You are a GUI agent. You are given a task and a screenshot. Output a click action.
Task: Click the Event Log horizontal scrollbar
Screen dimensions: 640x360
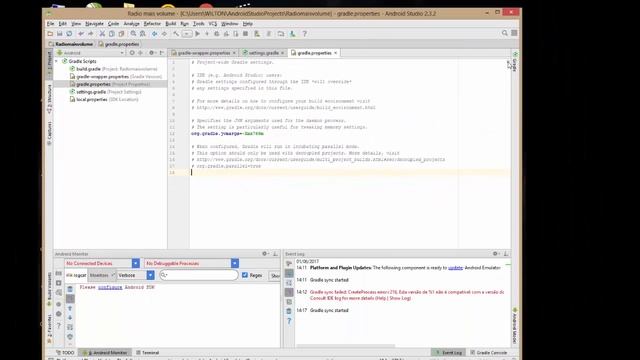click(345, 346)
